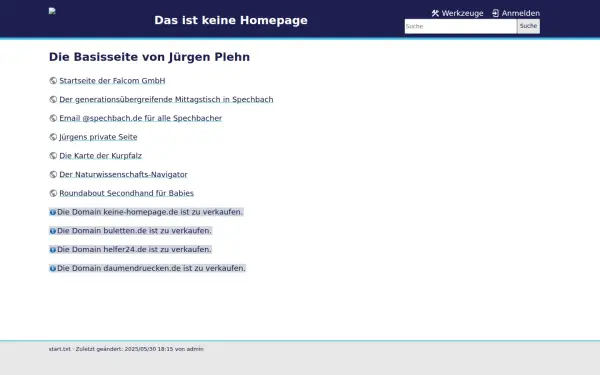Click info icon beside buletten.de notice
Image resolution: width=600 pixels, height=375 pixels.
53,231
